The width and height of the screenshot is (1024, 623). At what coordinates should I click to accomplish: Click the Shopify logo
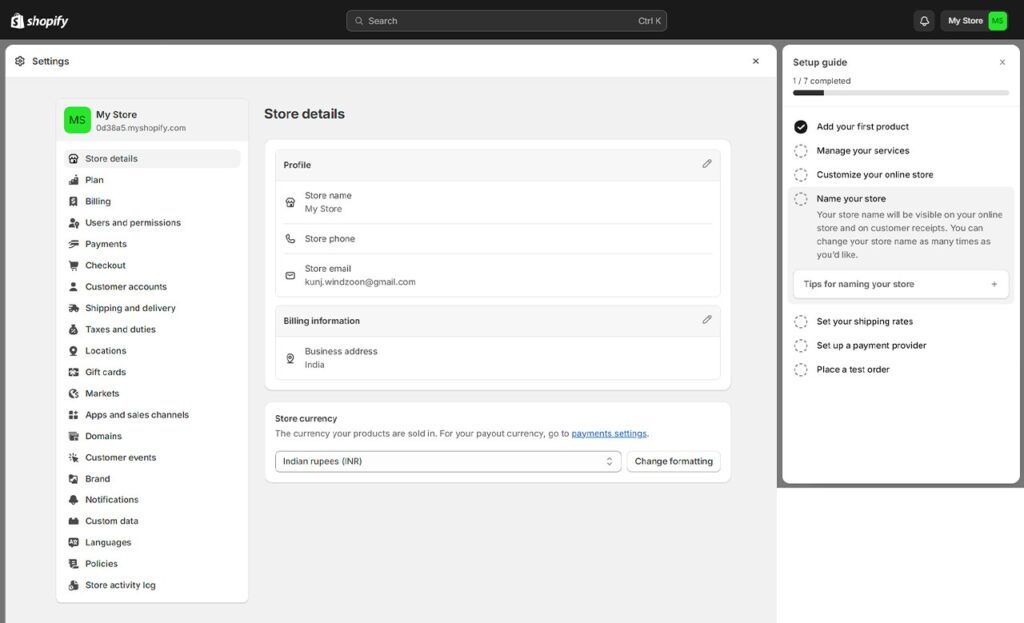coord(39,21)
